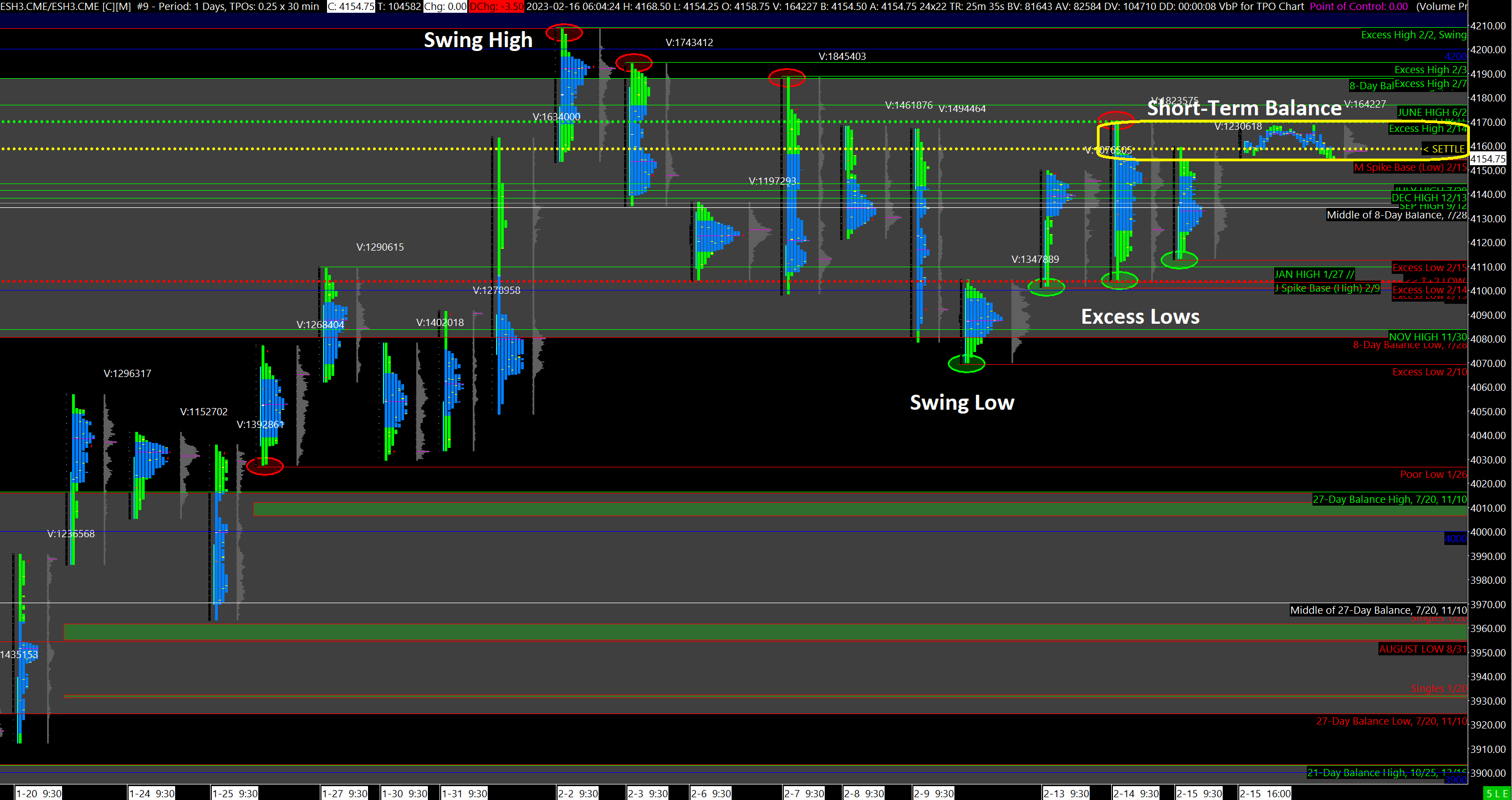Select the 2-15 16:00 time marker

coord(1265,793)
